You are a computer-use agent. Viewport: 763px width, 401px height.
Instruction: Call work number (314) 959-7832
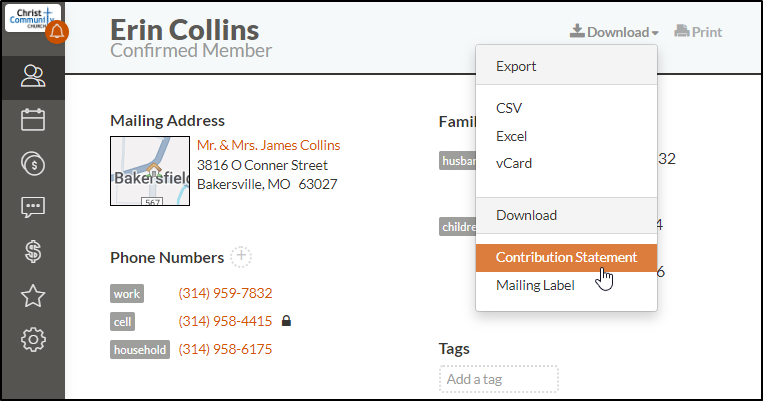[x=225, y=293]
